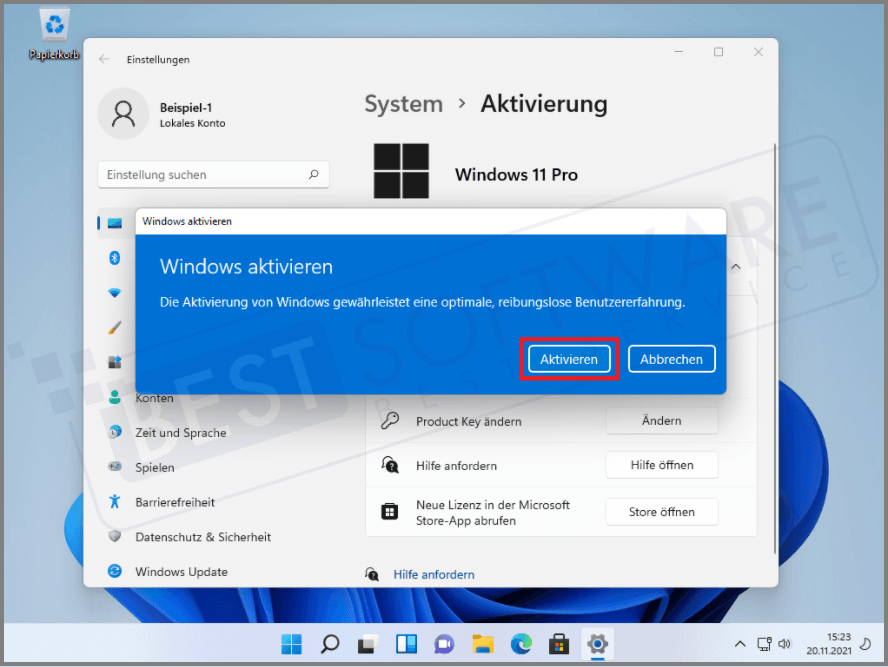Screen dimensions: 888x667
Task: Open the Apps icon in the sidebar
Action: [115, 362]
